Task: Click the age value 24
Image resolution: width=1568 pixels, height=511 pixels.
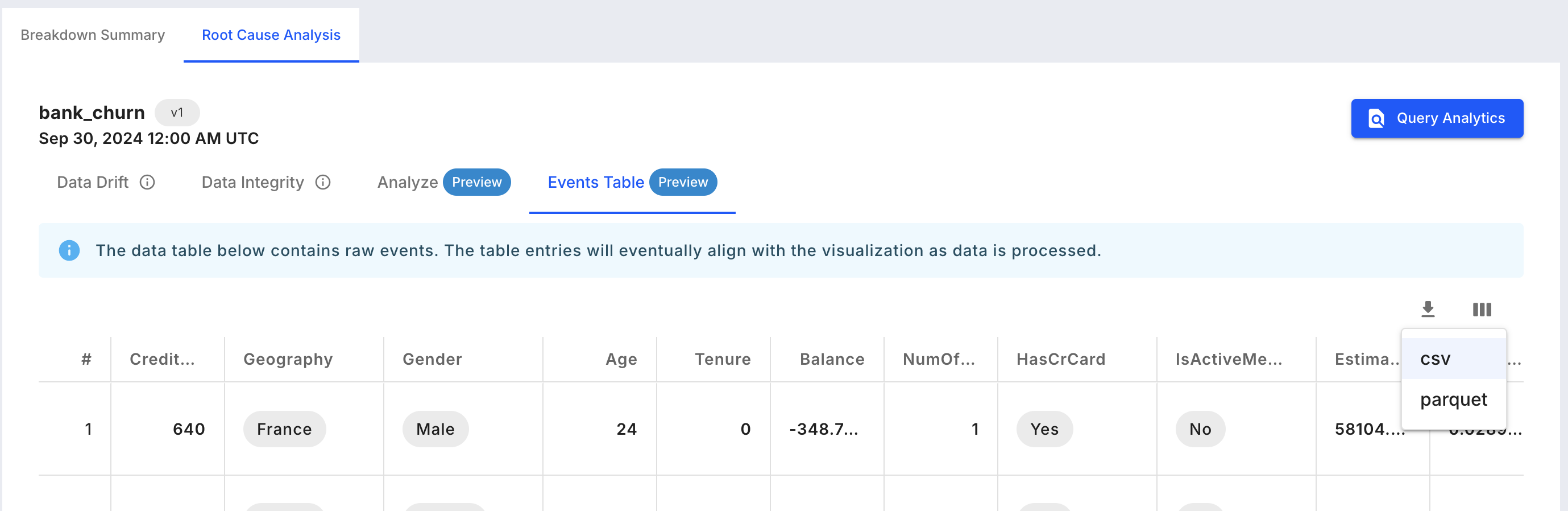Action: [x=627, y=430]
